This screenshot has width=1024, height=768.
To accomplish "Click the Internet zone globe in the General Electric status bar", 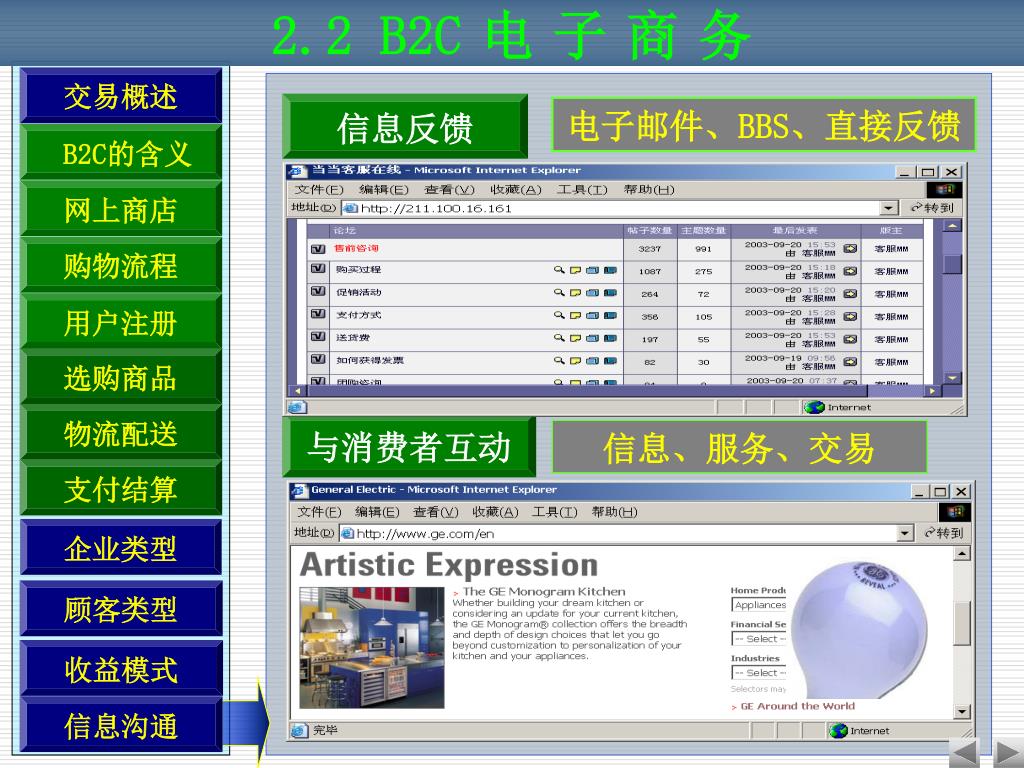I will (838, 731).
